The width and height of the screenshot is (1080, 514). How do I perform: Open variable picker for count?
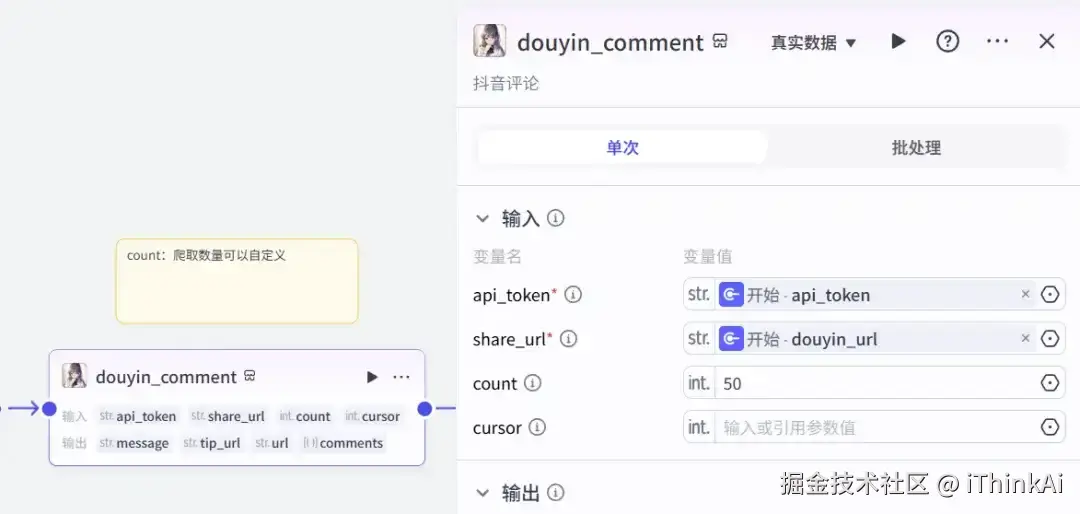coord(1050,383)
